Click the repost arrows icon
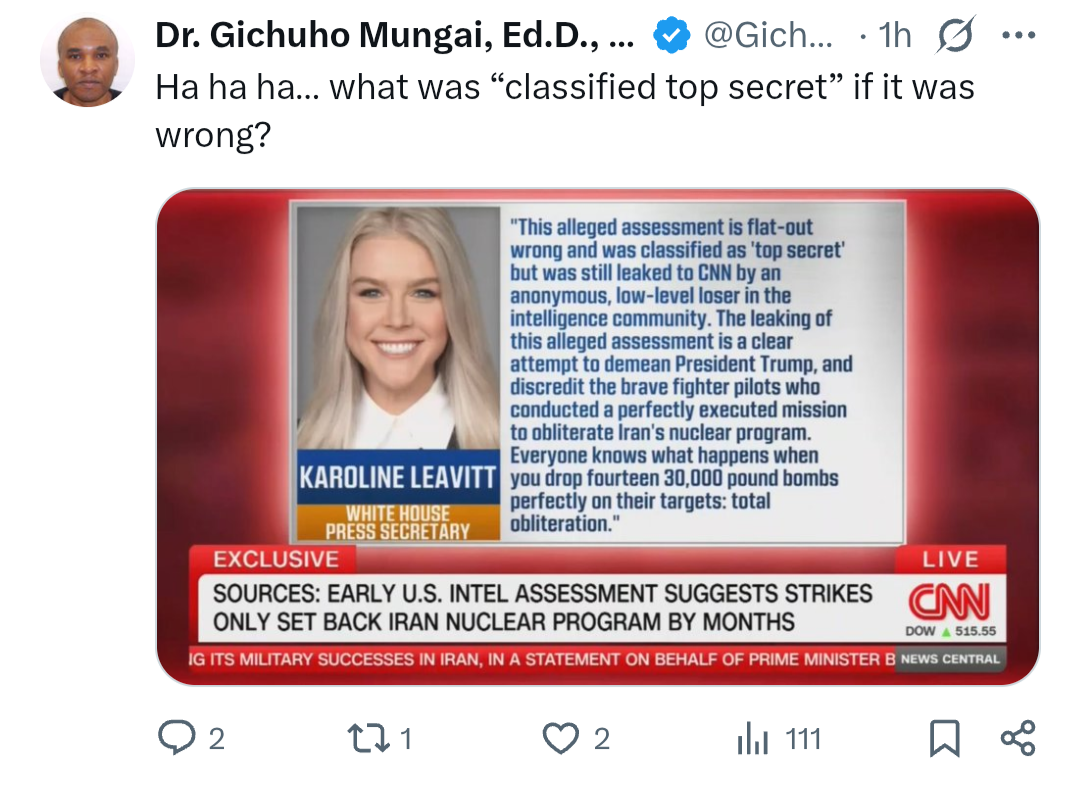The image size is (1080, 786). [368, 738]
